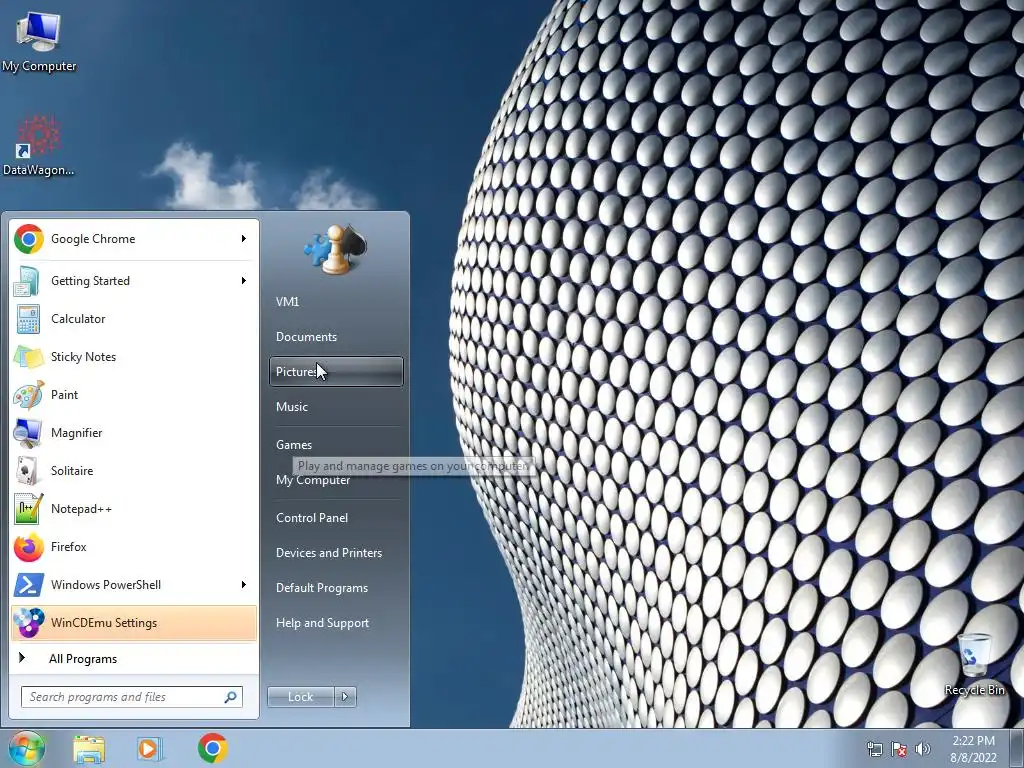The width and height of the screenshot is (1024, 768).
Task: Open the Documents library
Action: pyautogui.click(x=336, y=337)
